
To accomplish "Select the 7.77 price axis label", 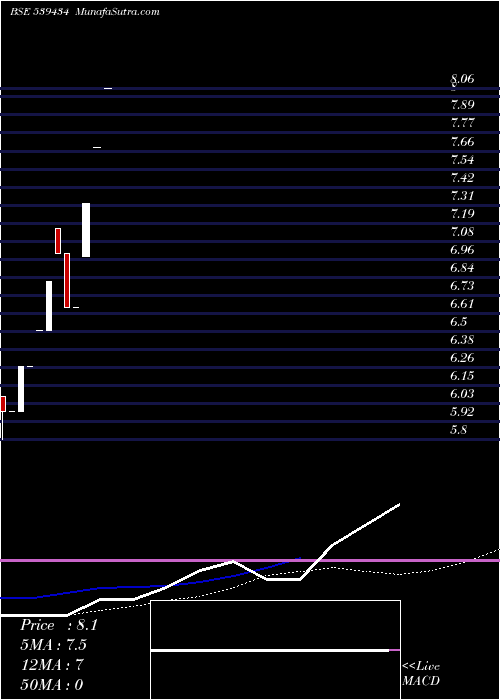I will click(462, 123).
